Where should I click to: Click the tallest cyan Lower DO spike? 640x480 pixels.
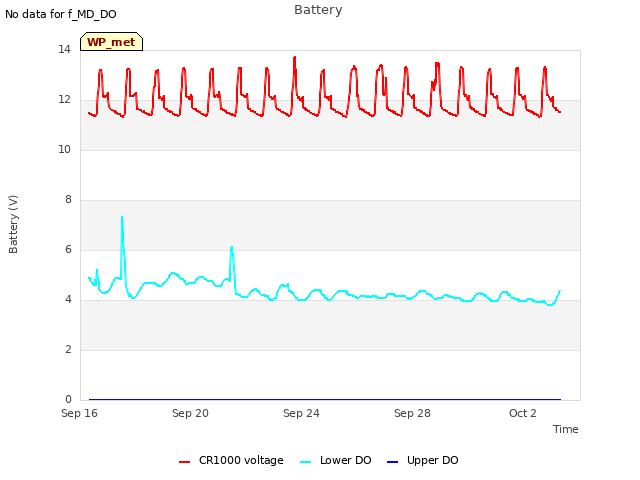[122, 218]
